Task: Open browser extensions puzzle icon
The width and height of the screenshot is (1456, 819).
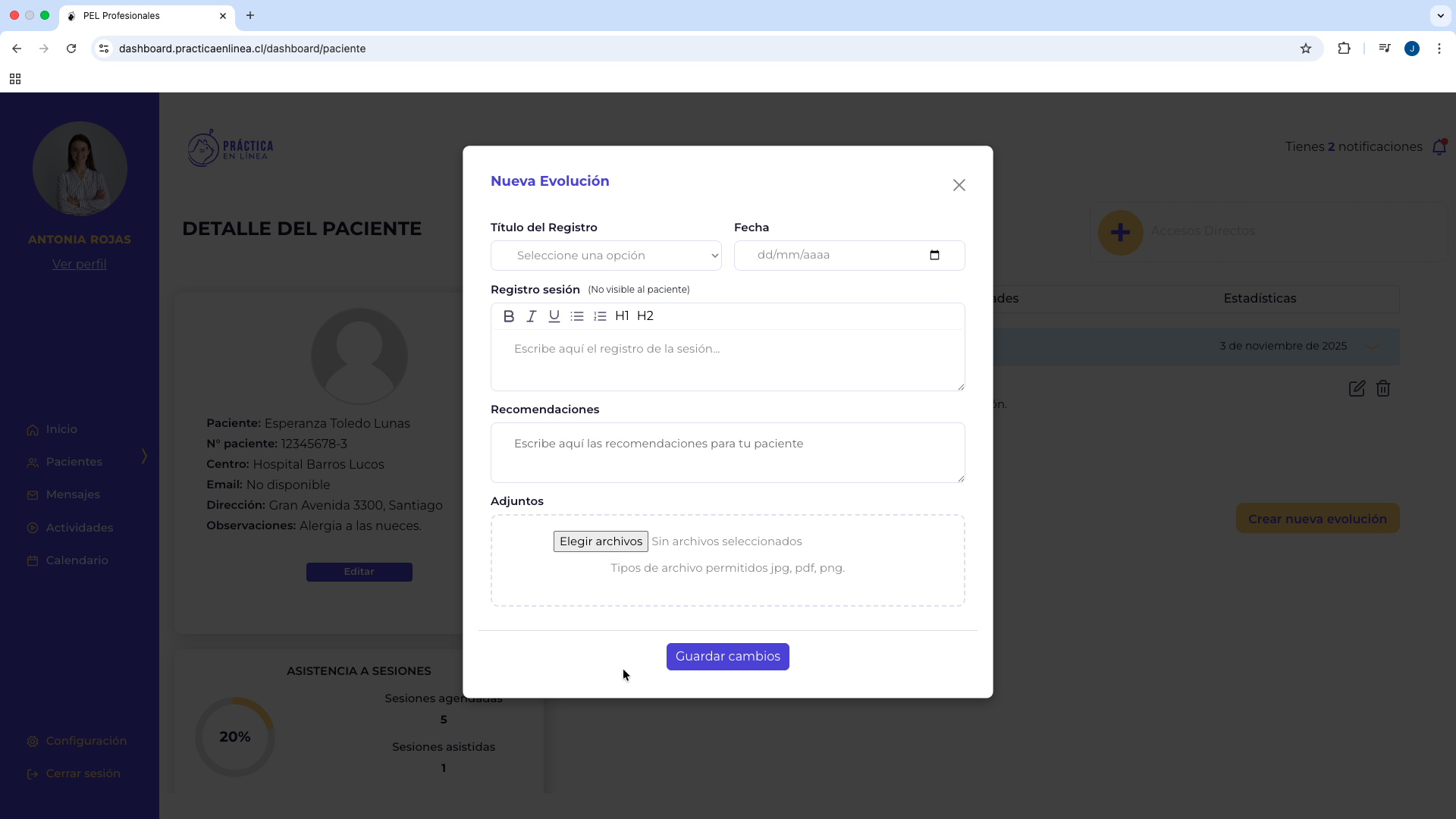Action: 1344,49
